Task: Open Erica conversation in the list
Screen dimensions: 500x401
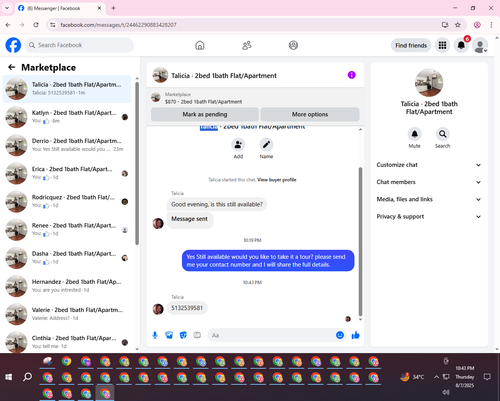Action: point(67,173)
